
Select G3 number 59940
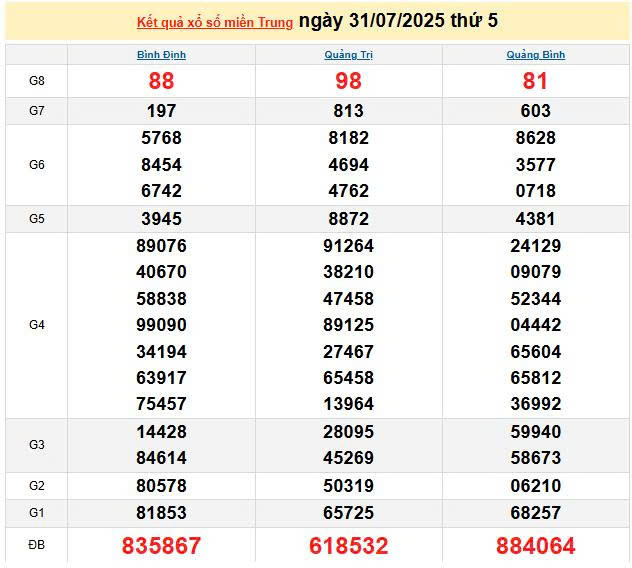pyautogui.click(x=536, y=432)
